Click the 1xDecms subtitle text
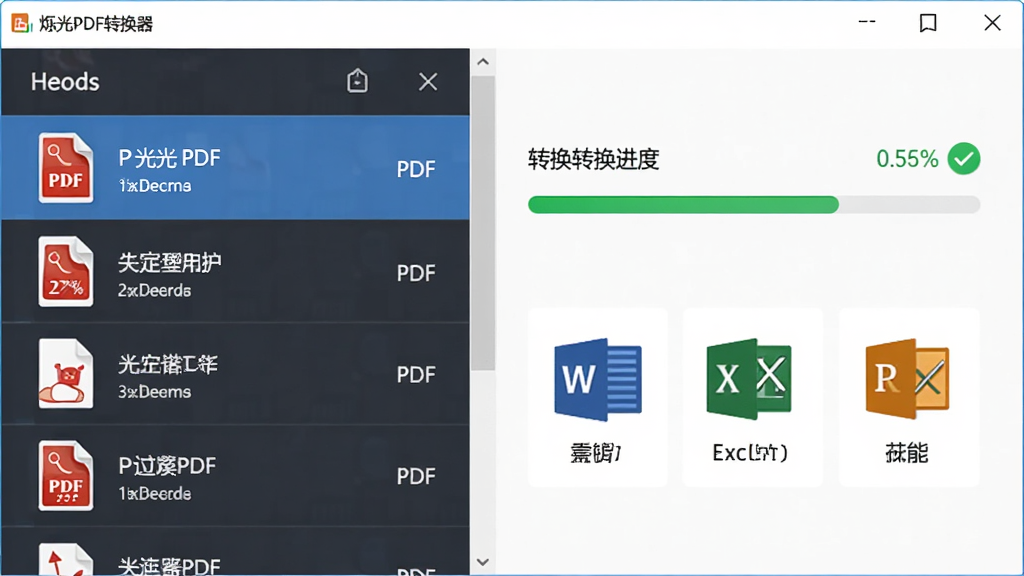Image resolution: width=1024 pixels, height=576 pixels. coord(155,186)
